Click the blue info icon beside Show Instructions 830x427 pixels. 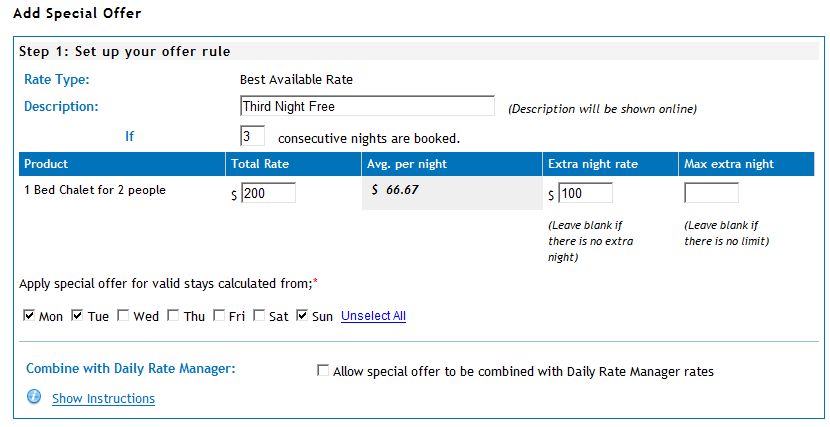[34, 396]
